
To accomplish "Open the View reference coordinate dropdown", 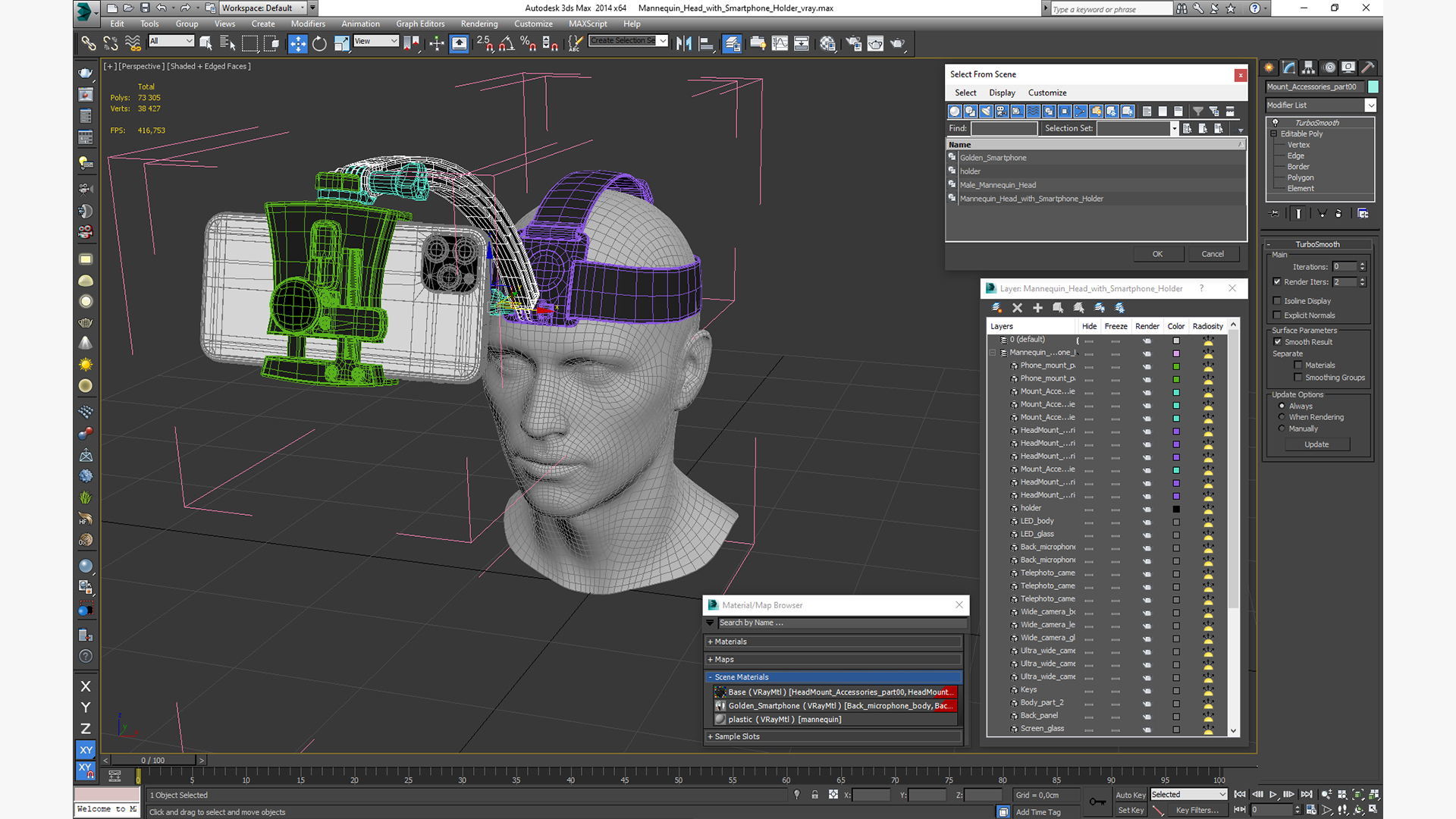I will tap(376, 41).
